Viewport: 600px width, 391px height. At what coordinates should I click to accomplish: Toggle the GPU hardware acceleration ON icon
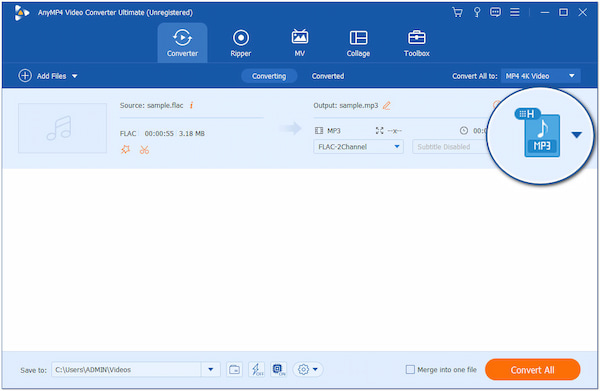click(x=279, y=370)
